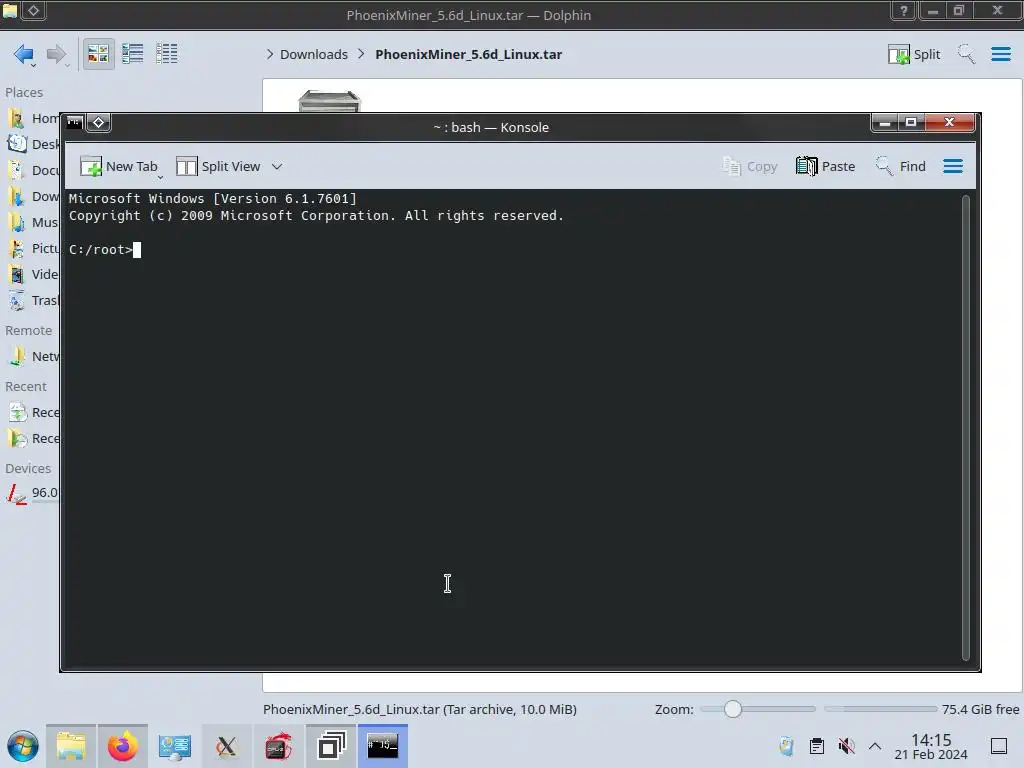This screenshot has height=768, width=1024.
Task: Open Documents in Dolphin Places
Action: (x=33, y=170)
